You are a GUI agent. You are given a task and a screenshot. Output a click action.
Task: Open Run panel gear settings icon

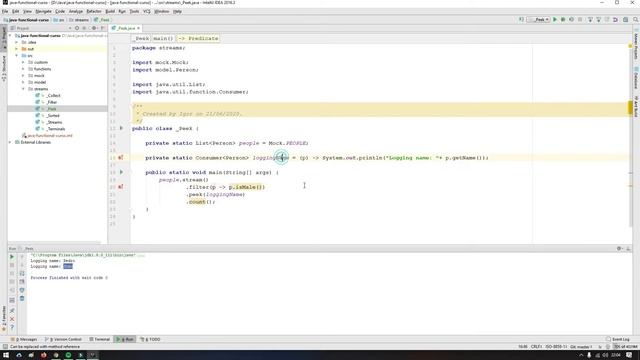pos(619,248)
